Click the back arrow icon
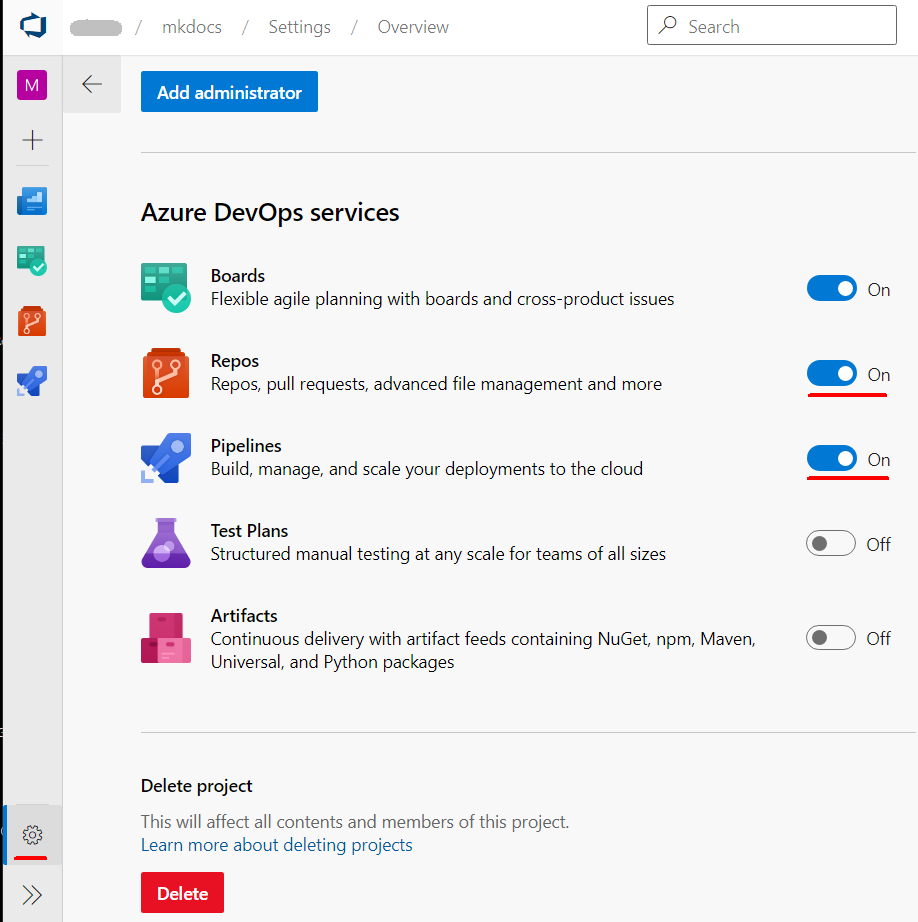 tap(92, 85)
